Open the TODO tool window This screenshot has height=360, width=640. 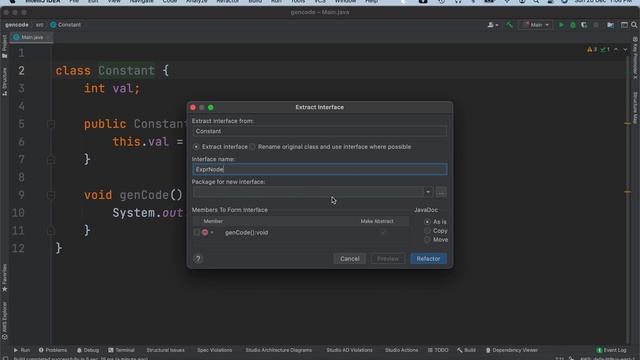pos(438,350)
